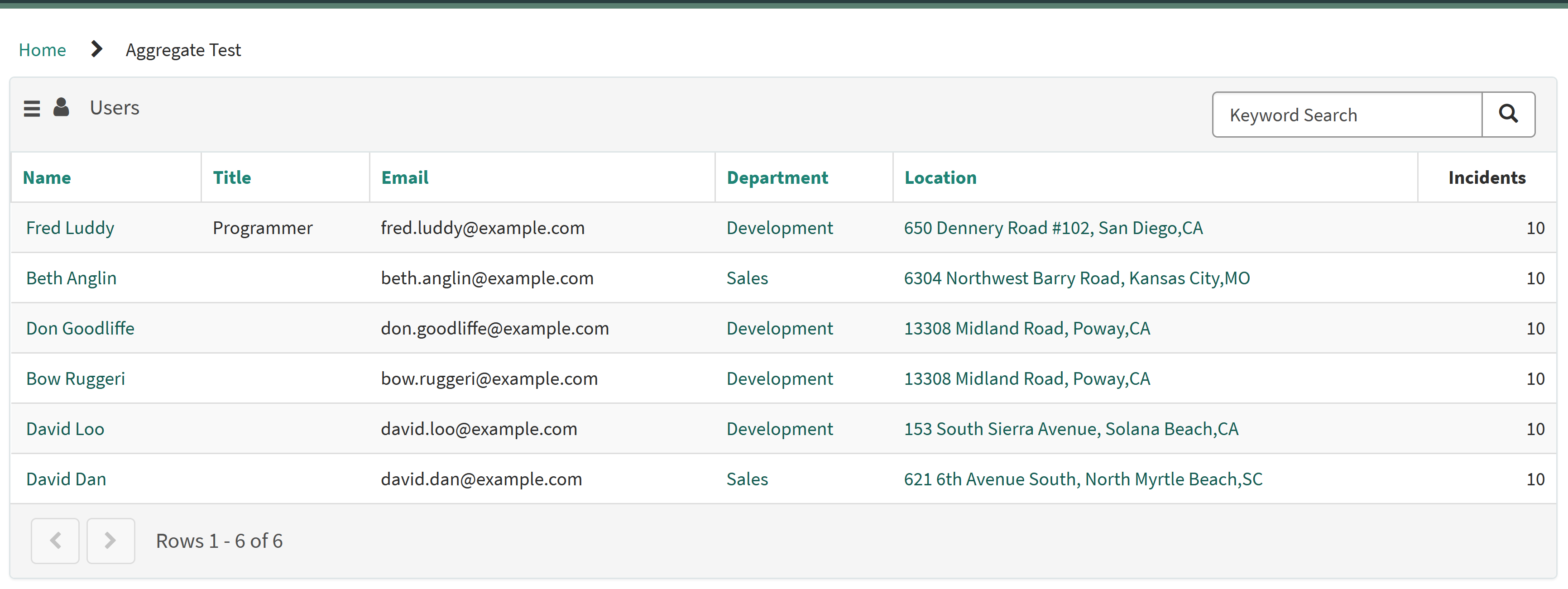Open Fred Luddy's user record
Image resolution: width=1568 pixels, height=589 pixels.
[x=70, y=228]
